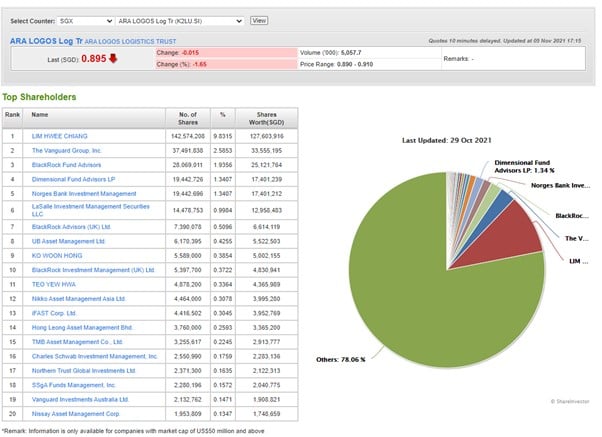Open Hong Leong Asset Management Bhd. link
Image resolution: width=602 pixels, height=437 pixels.
tap(83, 328)
